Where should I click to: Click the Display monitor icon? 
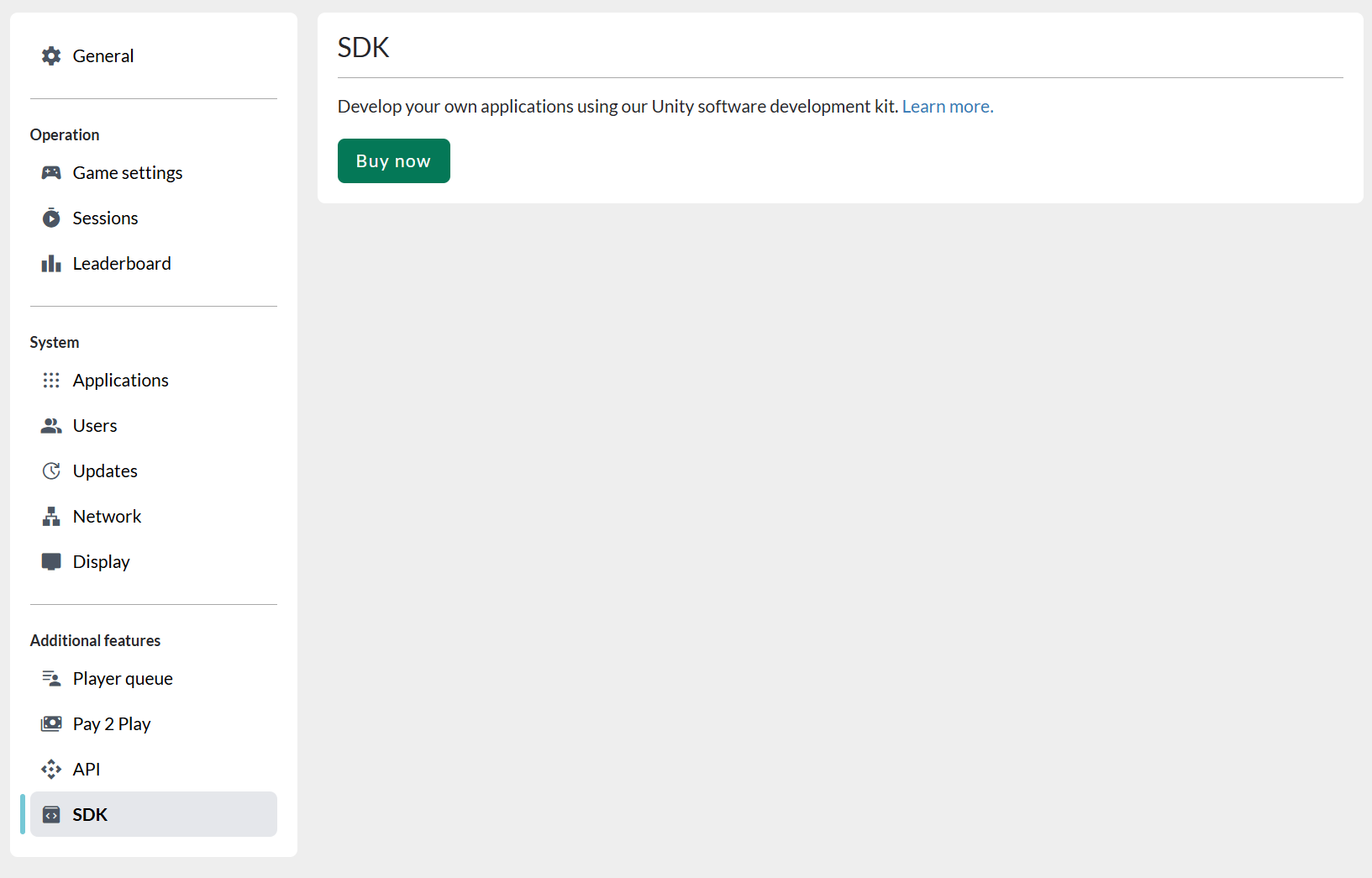pos(51,561)
